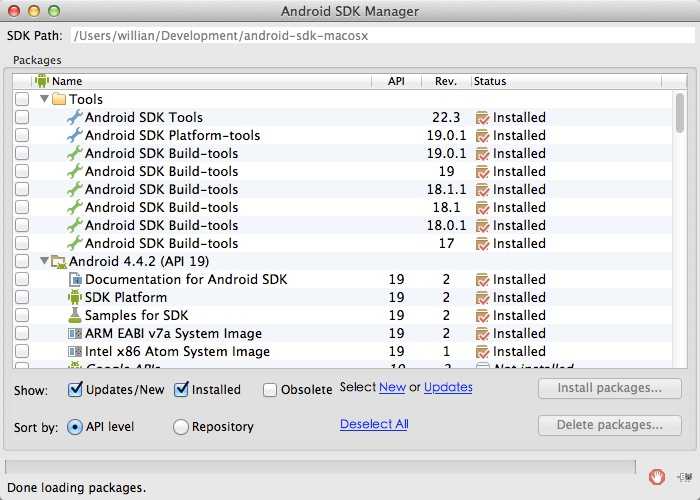
Task: Open the log window icon at bottom right
Action: pyautogui.click(x=684, y=477)
